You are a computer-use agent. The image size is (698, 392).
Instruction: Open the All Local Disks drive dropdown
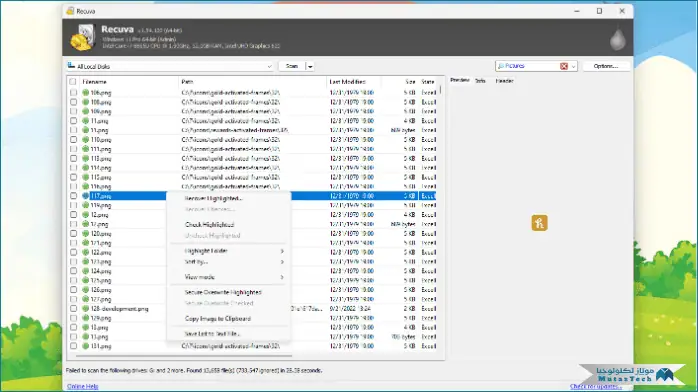pyautogui.click(x=269, y=66)
